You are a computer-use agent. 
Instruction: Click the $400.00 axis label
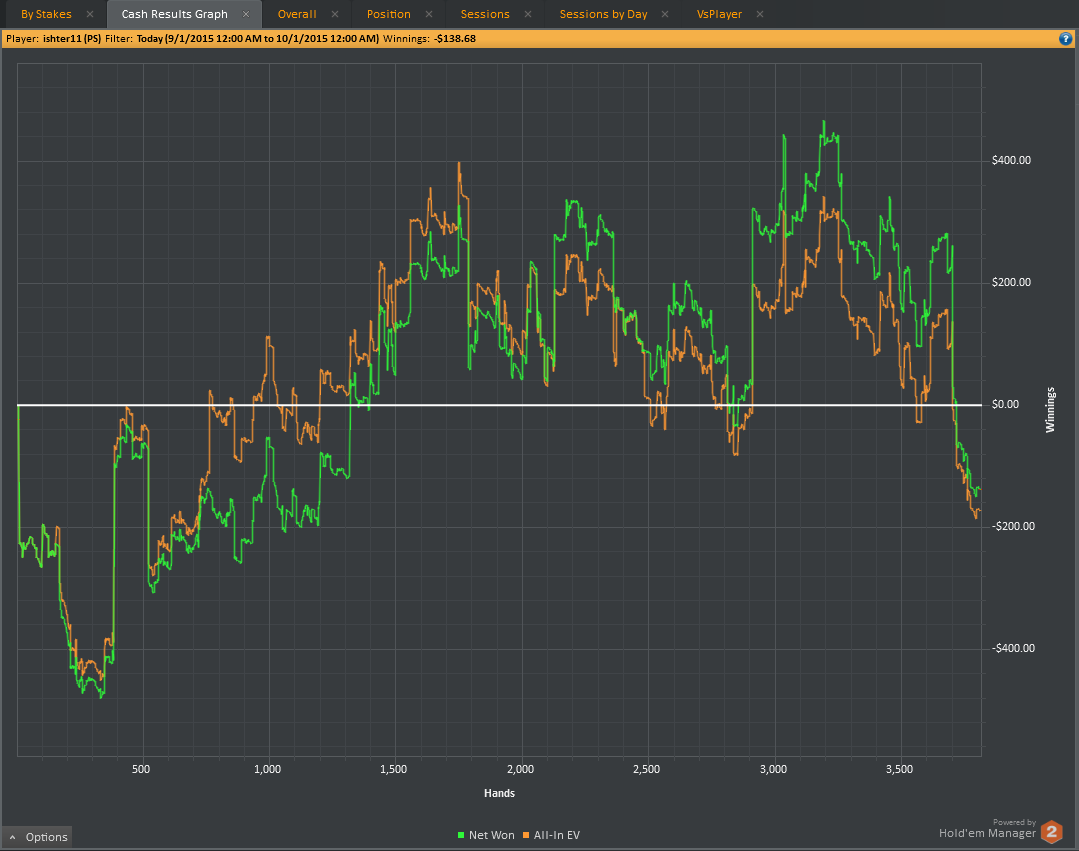point(1011,160)
